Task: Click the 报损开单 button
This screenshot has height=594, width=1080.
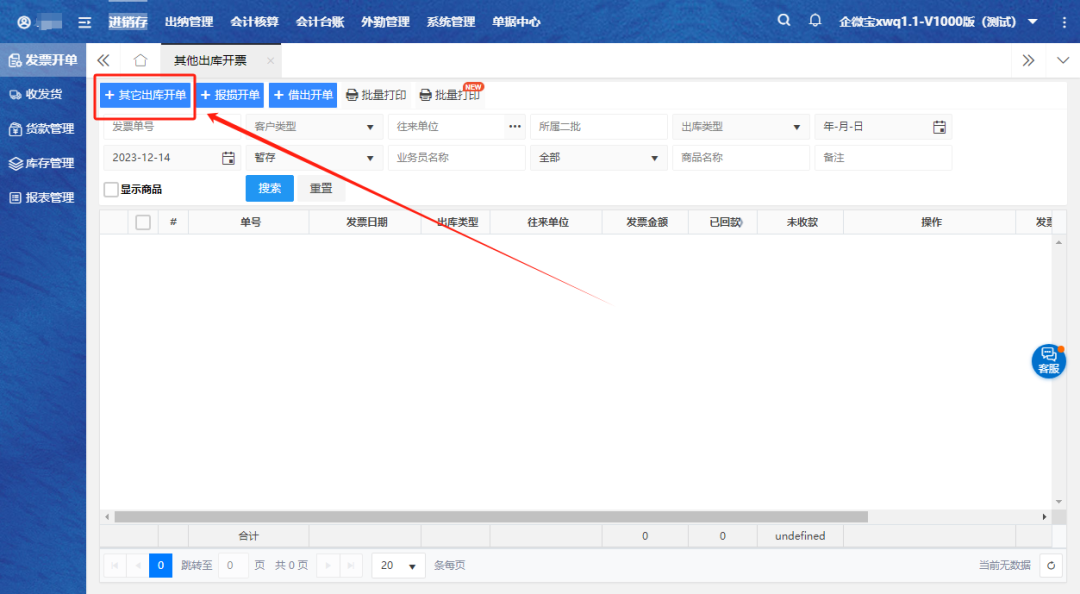Action: 230,95
